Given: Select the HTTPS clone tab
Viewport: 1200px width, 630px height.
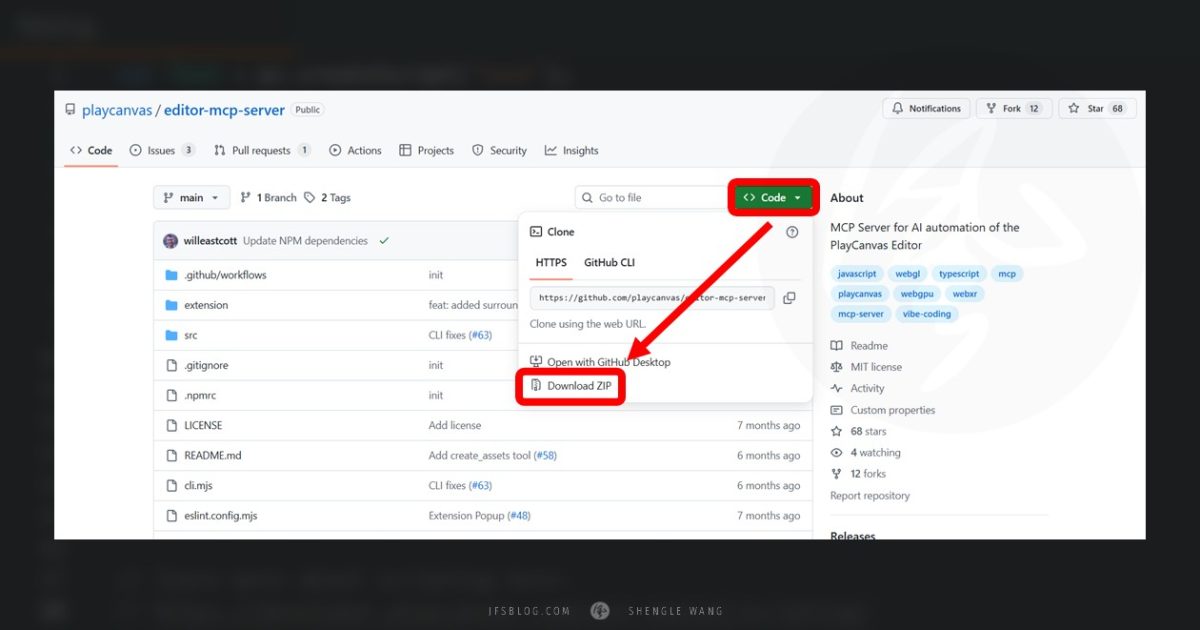Looking at the screenshot, I should [551, 263].
